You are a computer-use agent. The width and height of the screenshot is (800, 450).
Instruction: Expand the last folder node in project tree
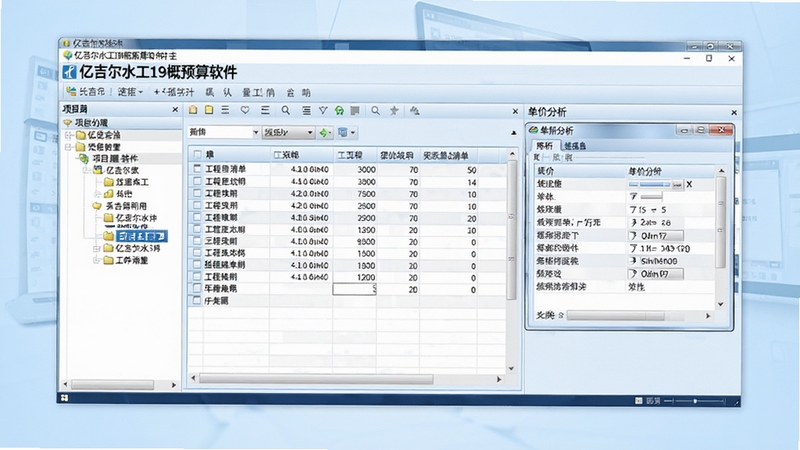96,260
